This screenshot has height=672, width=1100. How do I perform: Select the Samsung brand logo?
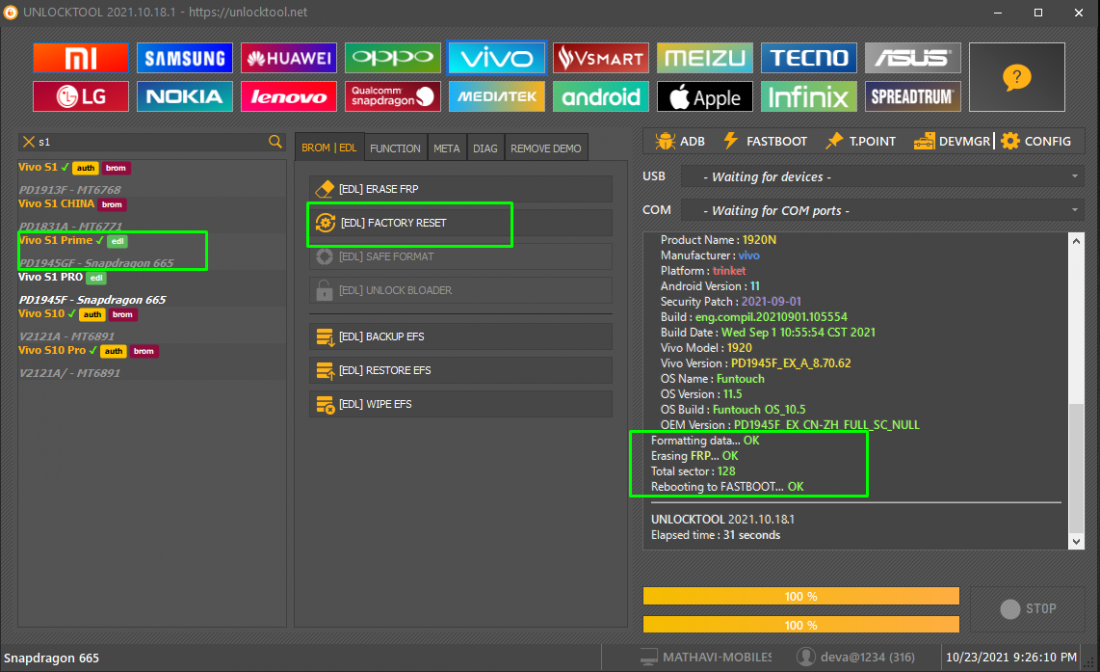[x=185, y=58]
